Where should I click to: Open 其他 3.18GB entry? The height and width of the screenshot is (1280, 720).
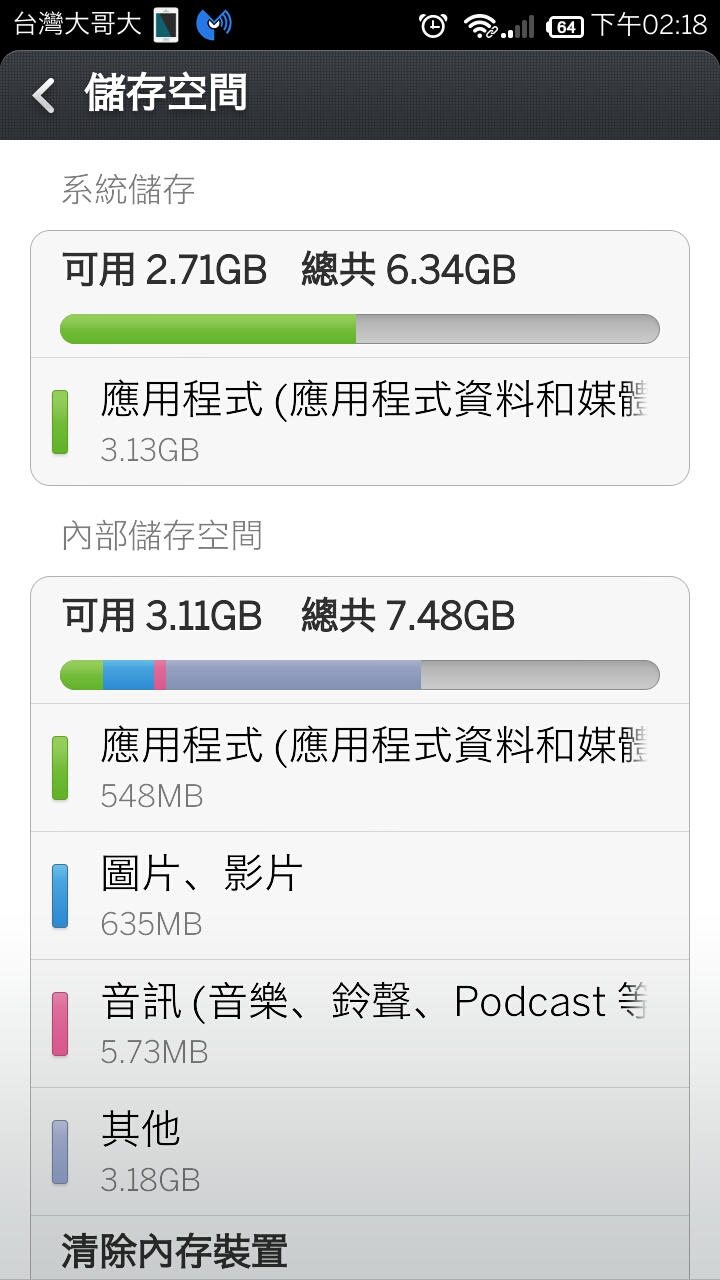360,1151
